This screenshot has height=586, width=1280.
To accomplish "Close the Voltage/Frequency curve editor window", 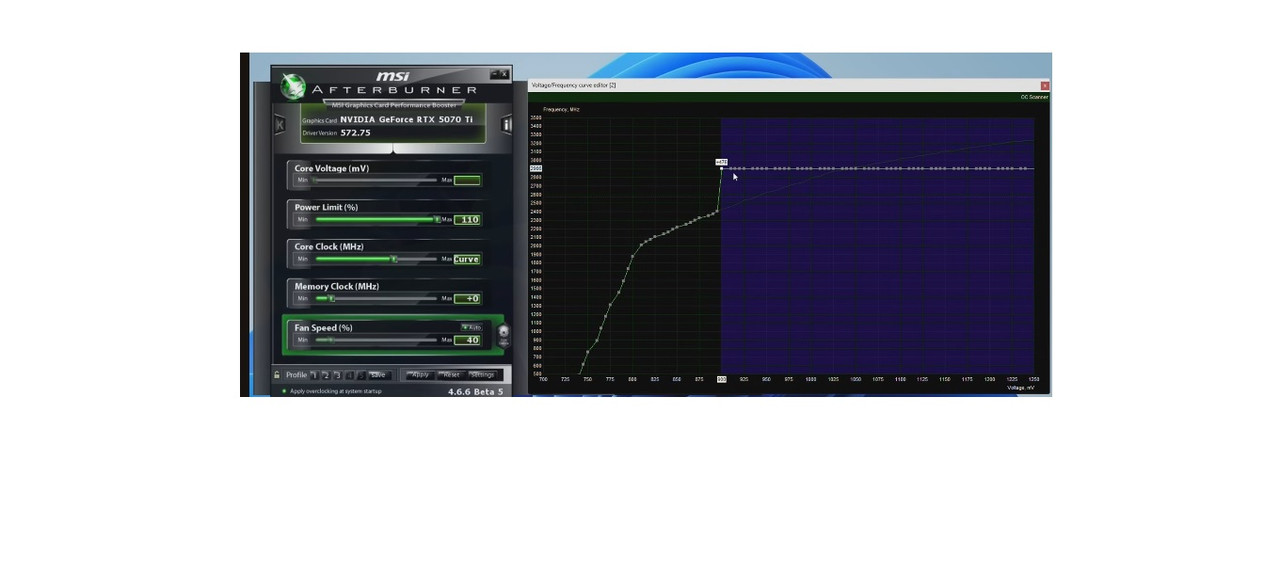I will 1045,86.
